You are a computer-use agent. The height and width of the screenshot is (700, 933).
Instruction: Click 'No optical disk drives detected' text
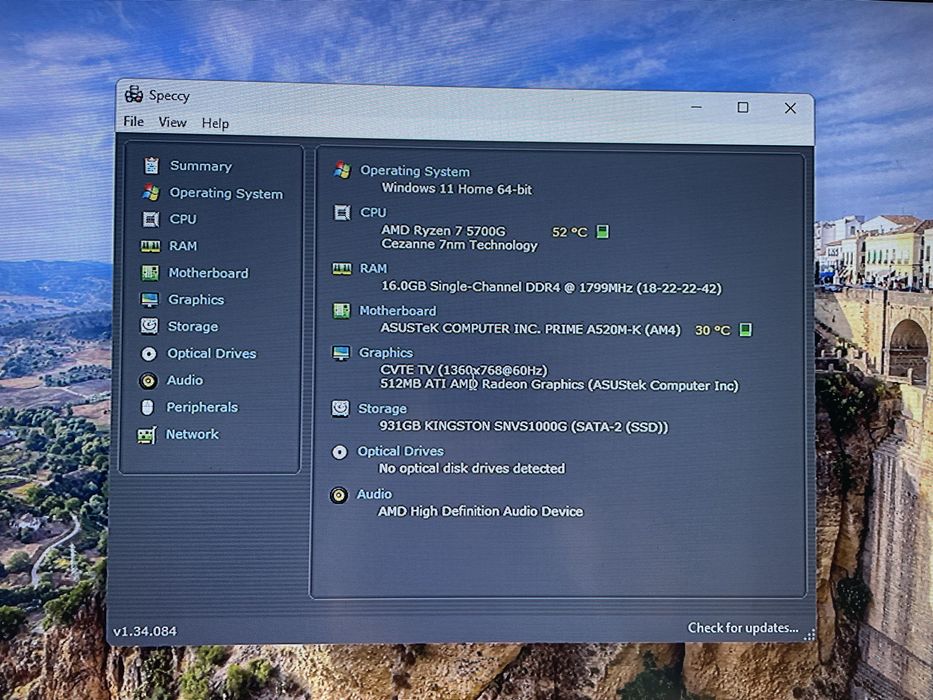click(472, 468)
